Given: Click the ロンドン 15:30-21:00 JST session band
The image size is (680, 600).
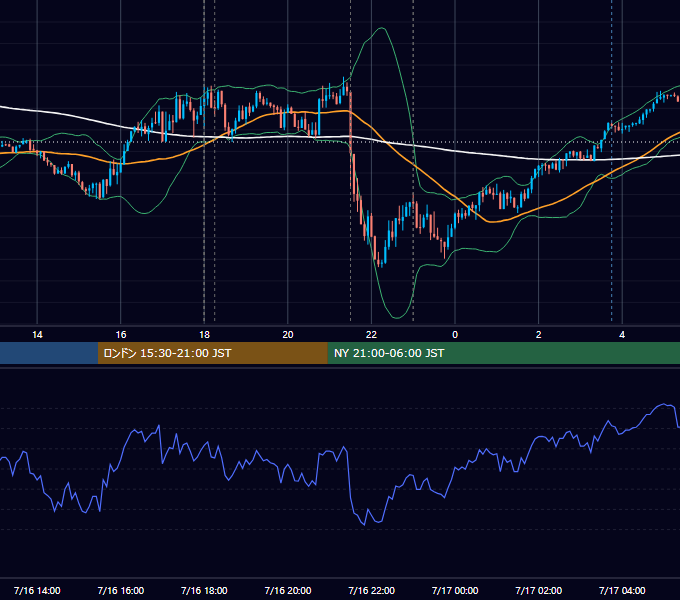Looking at the screenshot, I should [x=212, y=353].
